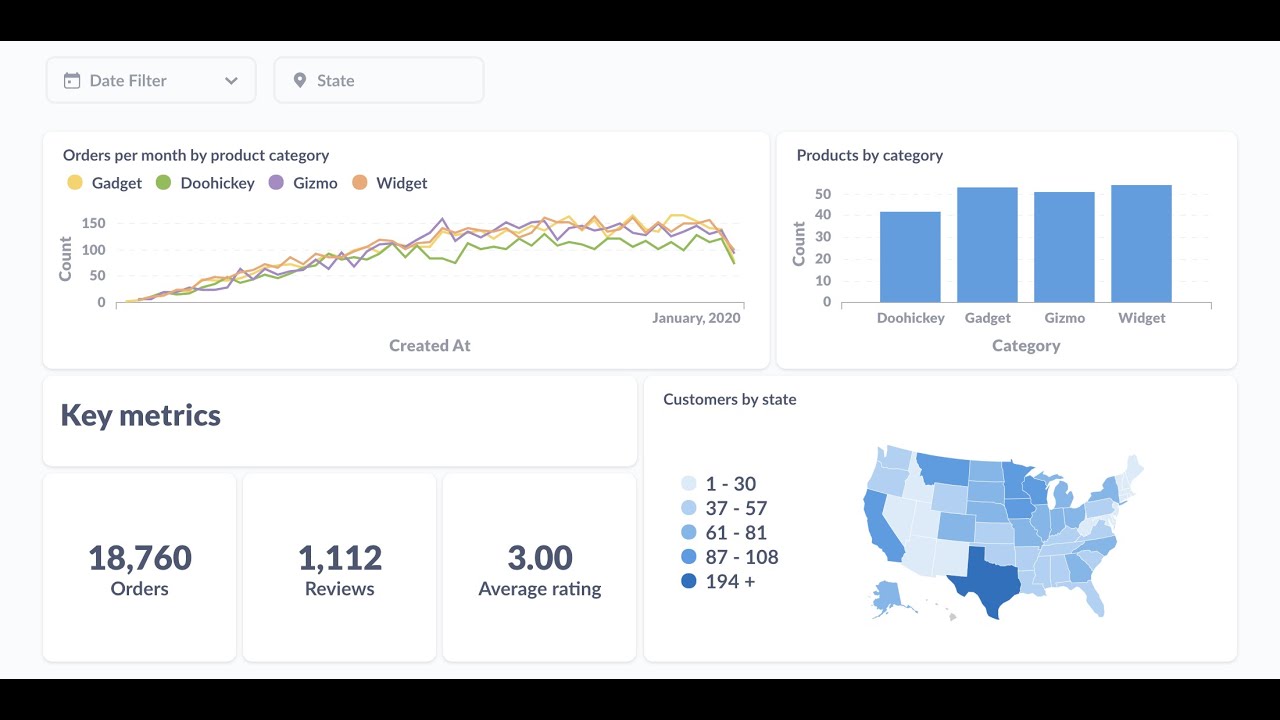Click the 'Count' label on line chart
Image resolution: width=1280 pixels, height=720 pixels.
pyautogui.click(x=66, y=258)
